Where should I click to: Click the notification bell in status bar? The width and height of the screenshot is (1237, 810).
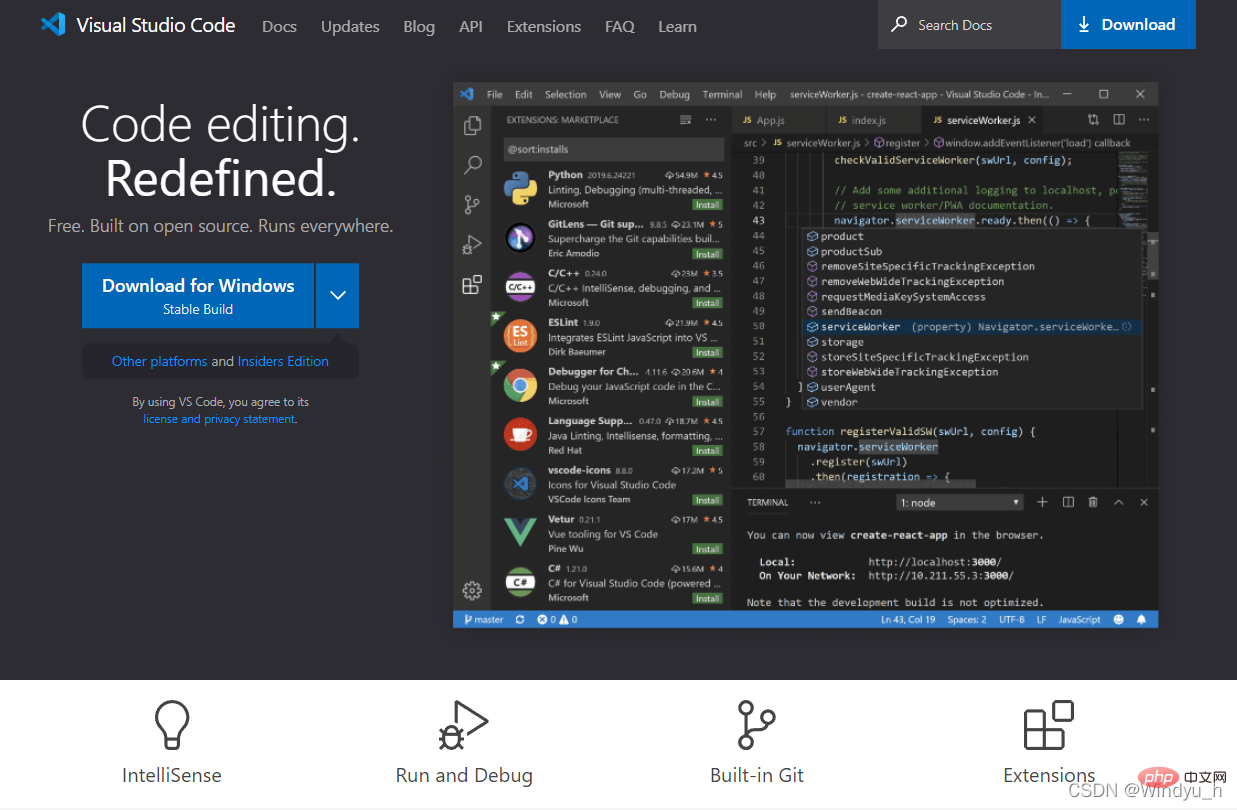1142,620
